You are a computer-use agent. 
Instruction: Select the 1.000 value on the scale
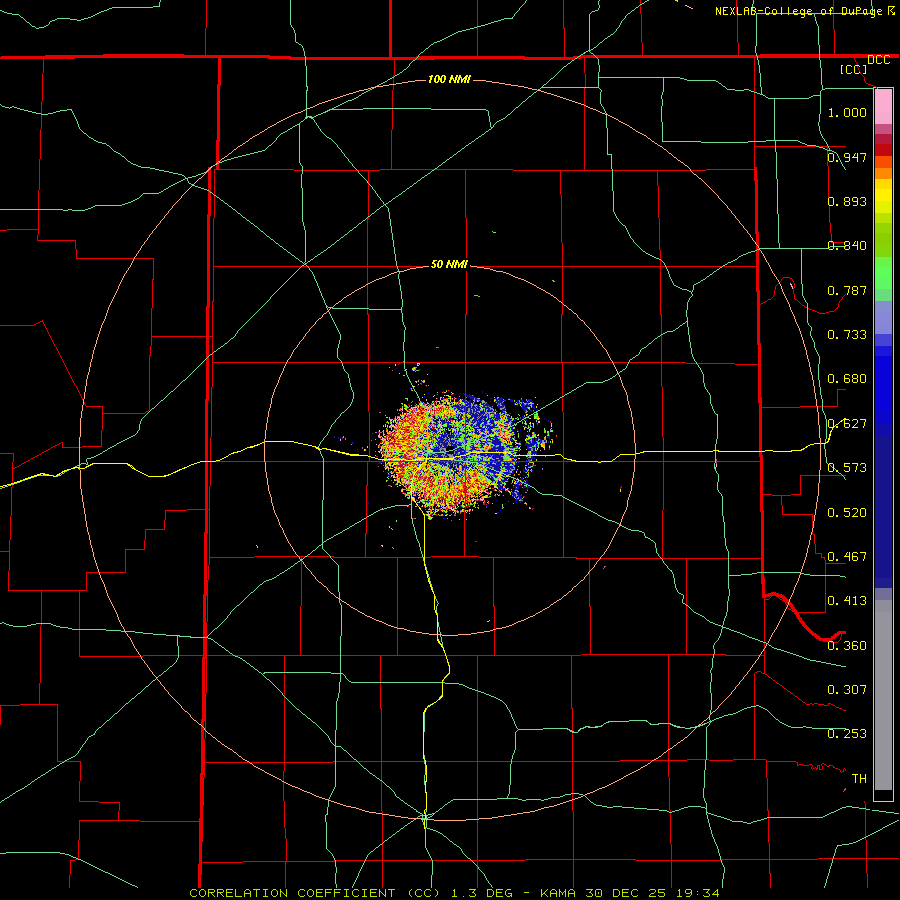pyautogui.click(x=847, y=112)
